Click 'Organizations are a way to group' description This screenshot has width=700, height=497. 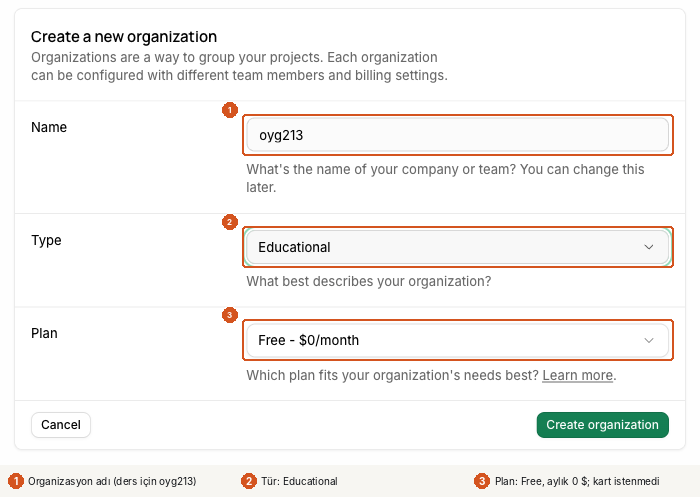point(239,66)
